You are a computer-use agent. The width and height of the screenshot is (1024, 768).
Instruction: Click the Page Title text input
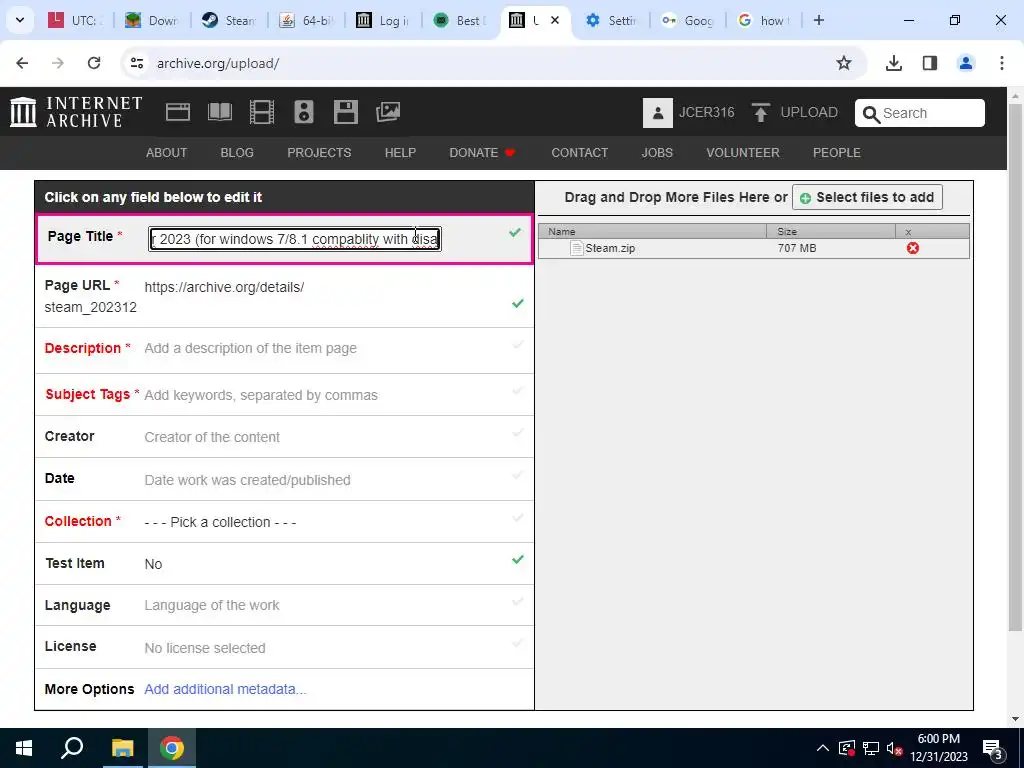point(295,239)
